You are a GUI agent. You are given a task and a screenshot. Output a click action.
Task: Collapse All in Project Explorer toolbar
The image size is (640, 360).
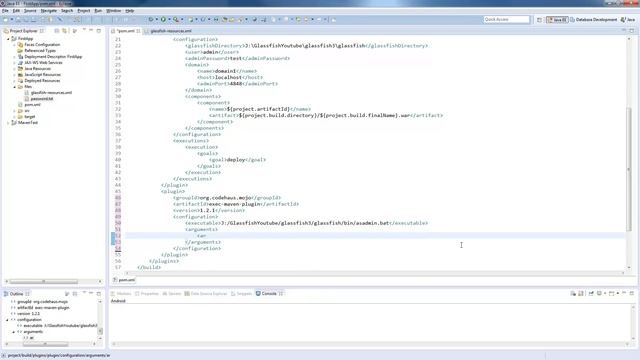57,31
